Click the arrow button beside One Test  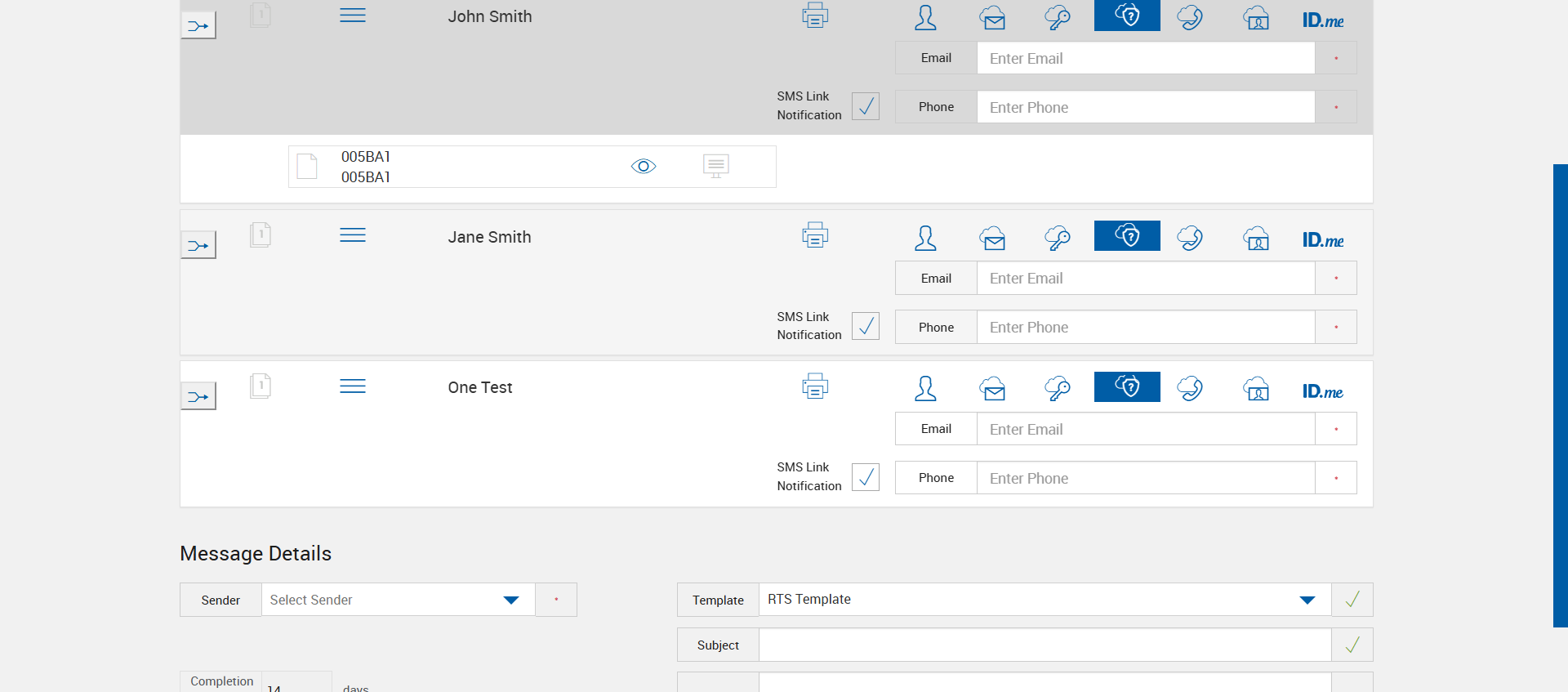(x=198, y=396)
